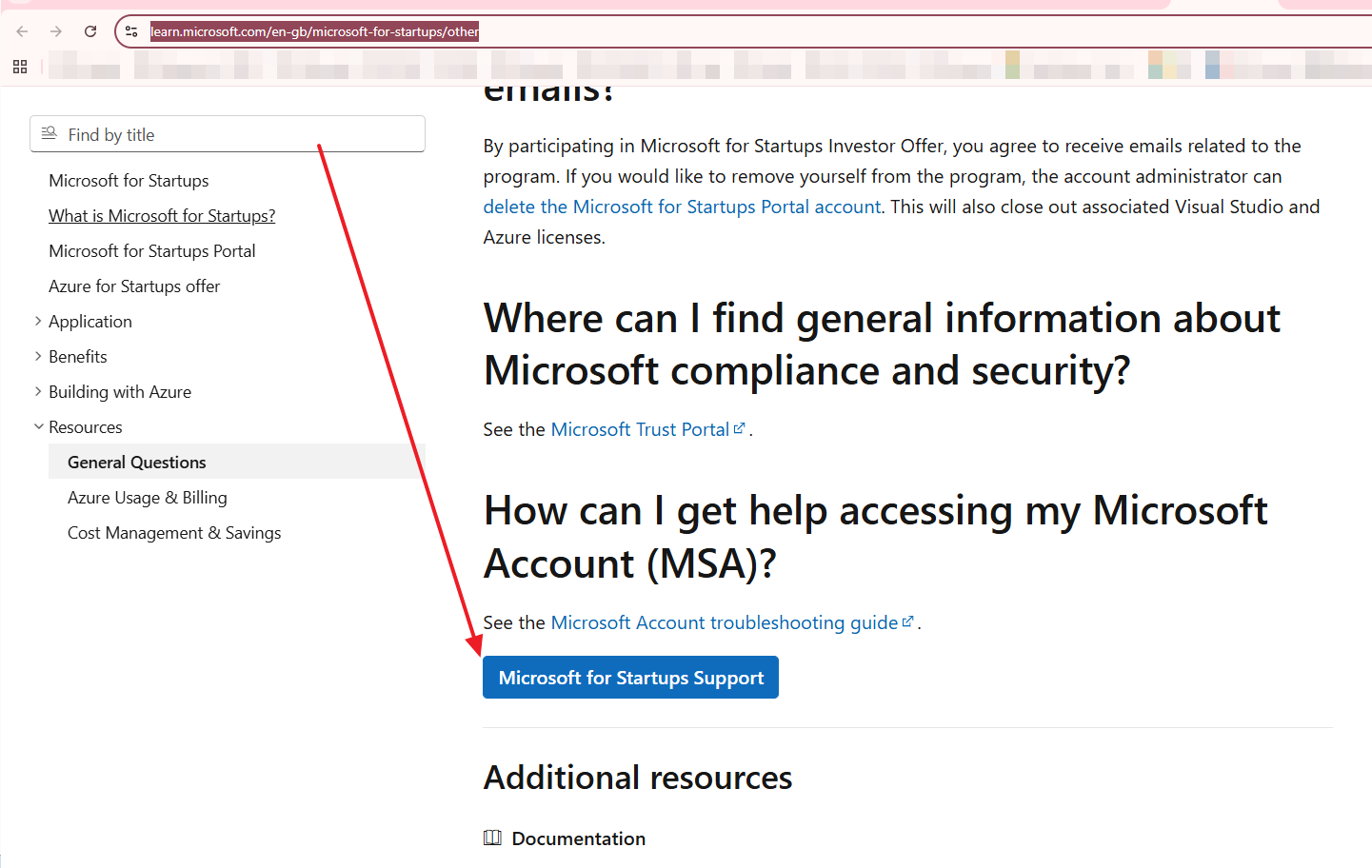Open What is Microsoft for Startups? link
1372x868 pixels.
pos(162,216)
